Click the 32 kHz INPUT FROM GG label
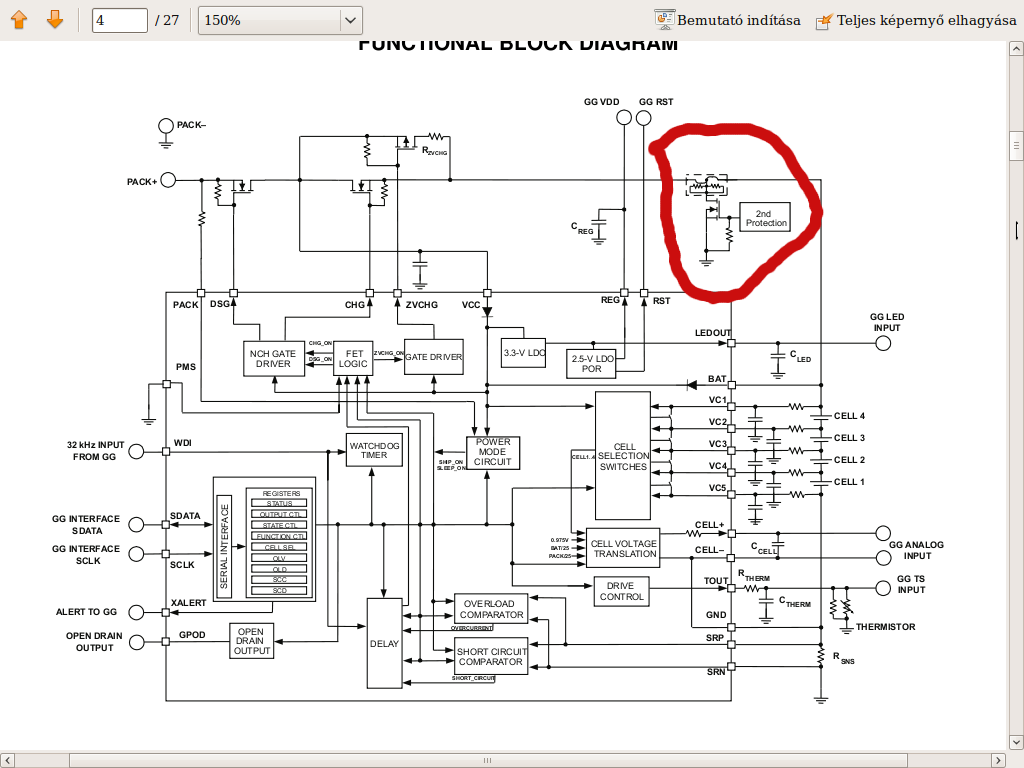1024x768 pixels. click(x=95, y=451)
